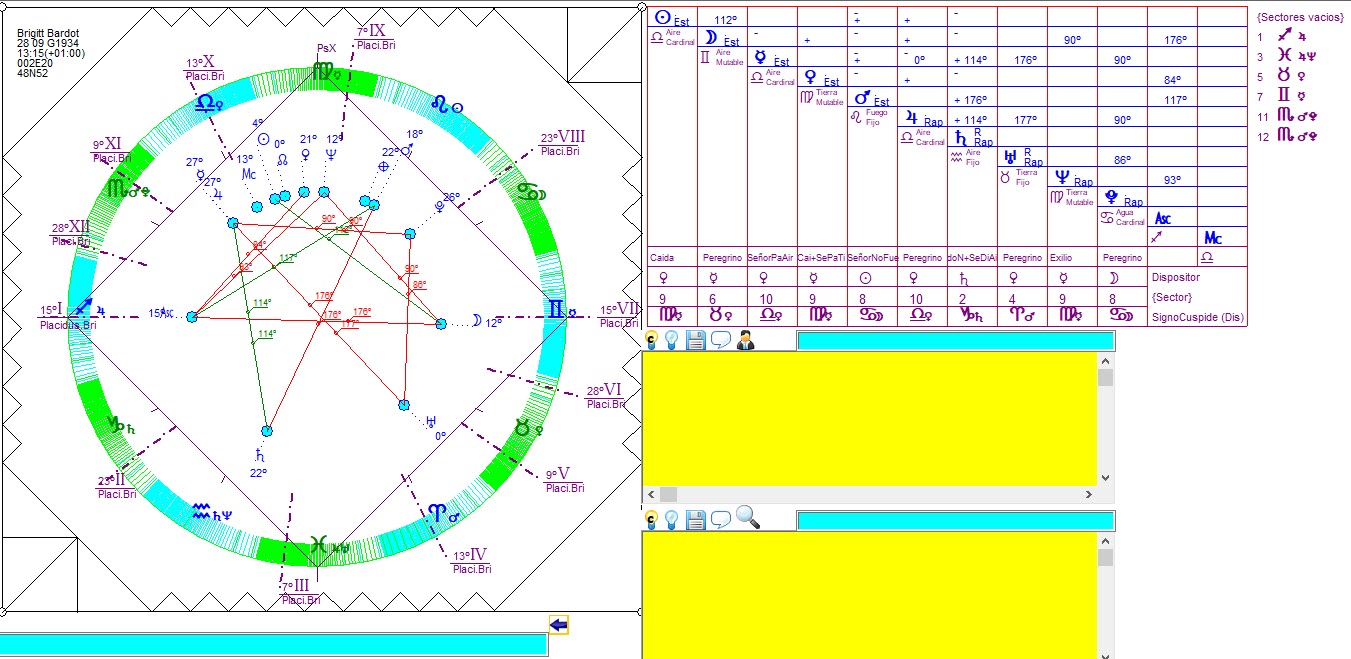Click the Cancer sign on the zodiac wheel
The height and width of the screenshot is (659, 1351).
coord(525,192)
